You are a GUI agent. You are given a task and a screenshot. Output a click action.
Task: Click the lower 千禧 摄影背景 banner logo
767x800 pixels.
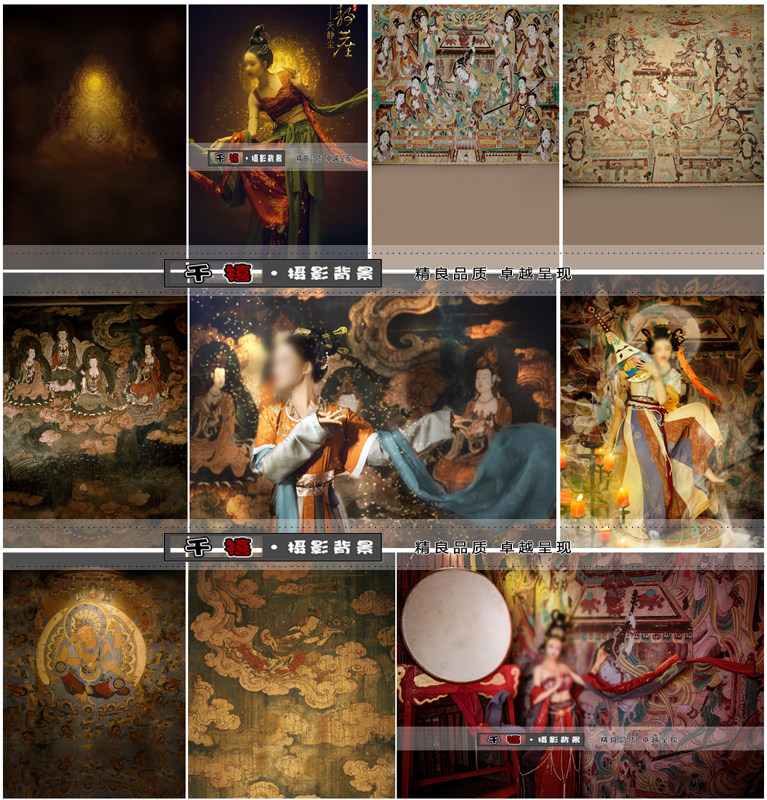pyautogui.click(x=273, y=547)
